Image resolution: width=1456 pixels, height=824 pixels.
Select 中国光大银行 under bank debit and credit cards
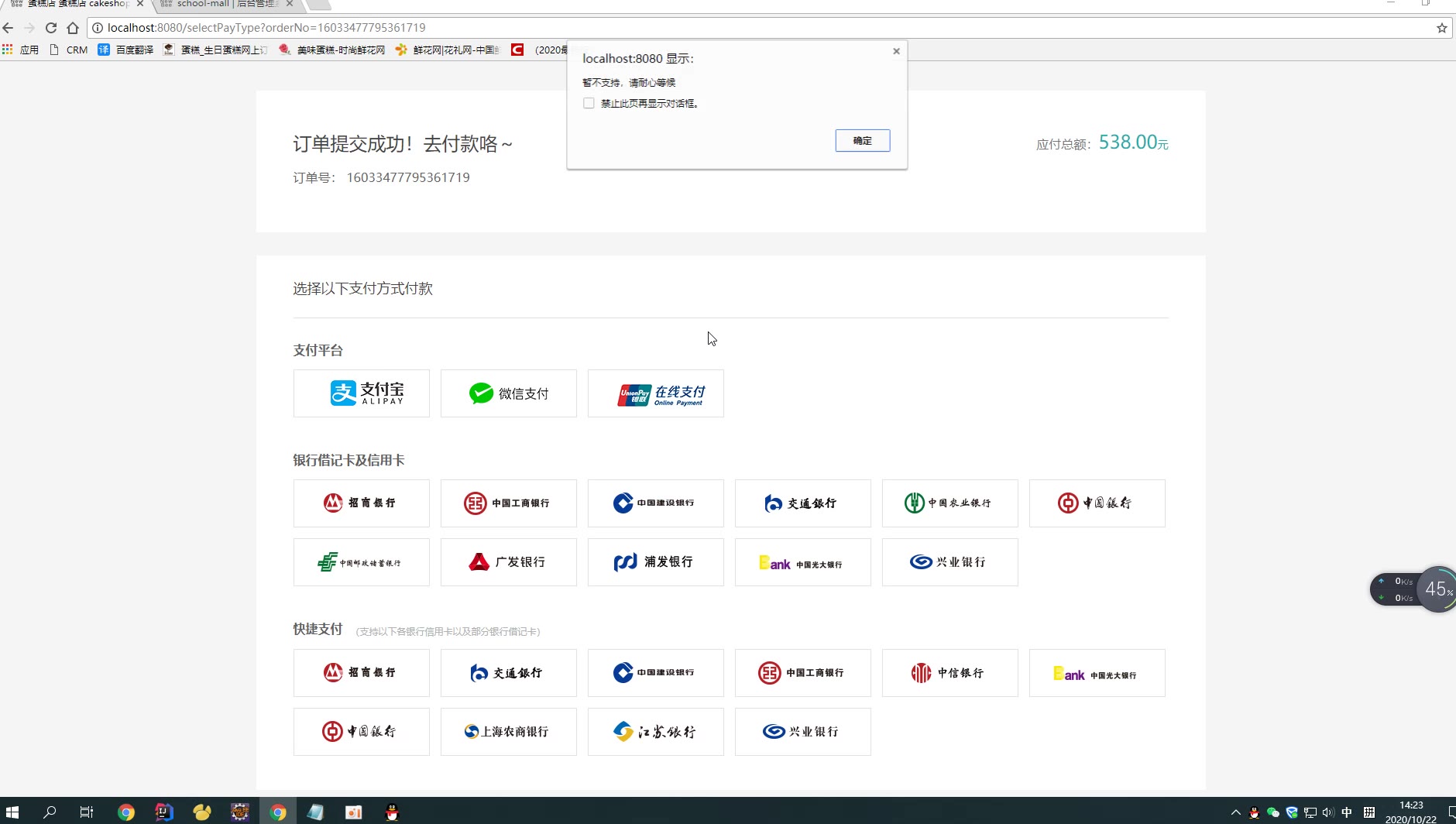(803, 562)
